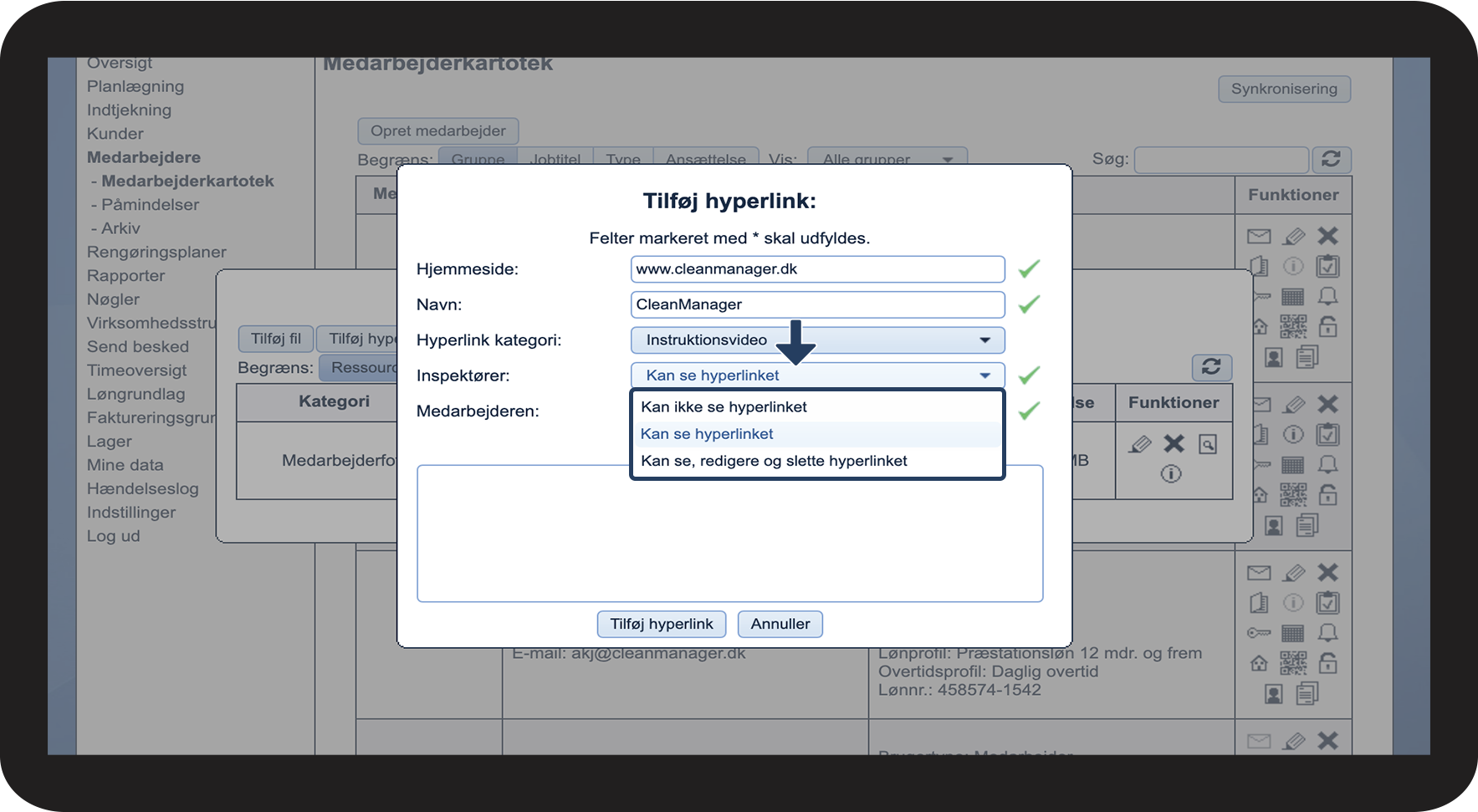Click the Synkronisering button
Viewport: 1478px width, 812px height.
click(x=1284, y=89)
